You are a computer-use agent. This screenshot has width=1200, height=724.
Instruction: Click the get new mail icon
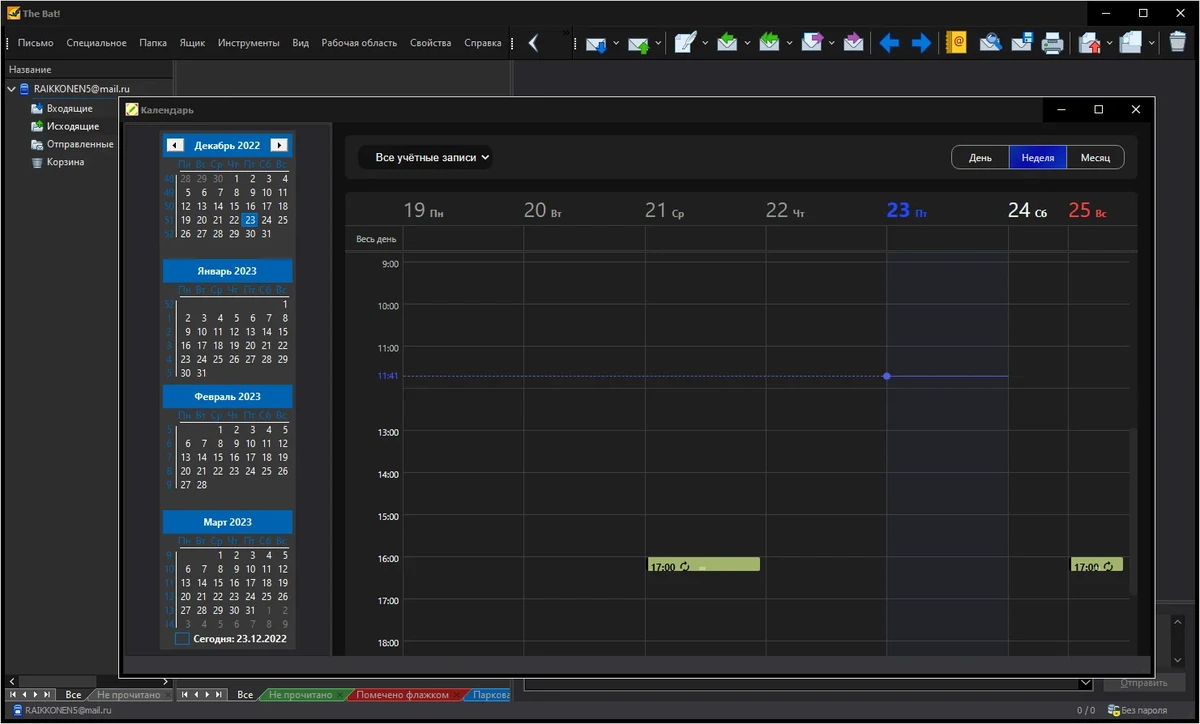(596, 43)
